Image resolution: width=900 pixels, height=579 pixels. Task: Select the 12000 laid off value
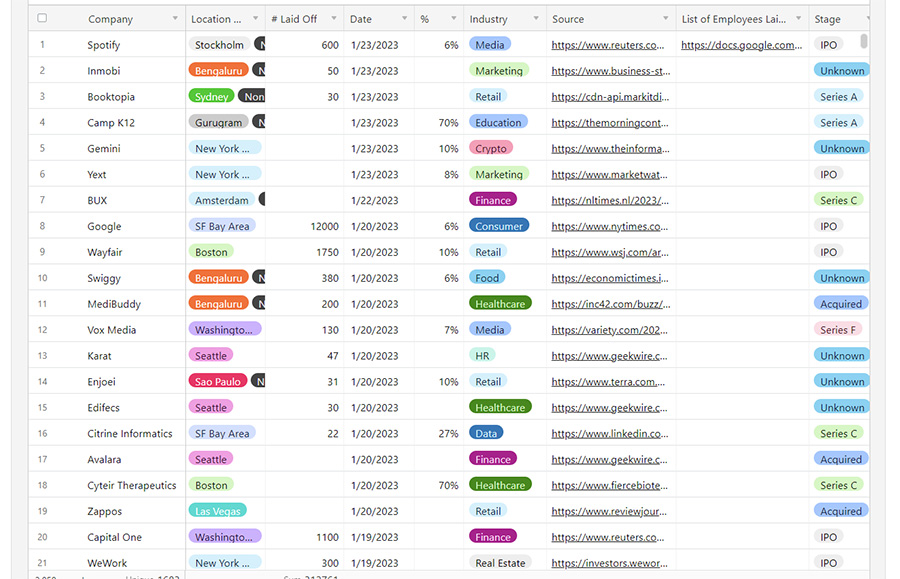(x=324, y=226)
